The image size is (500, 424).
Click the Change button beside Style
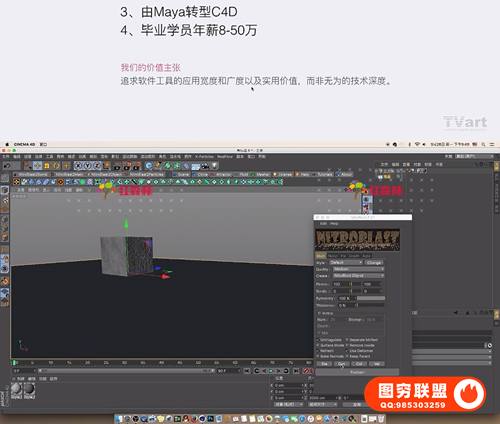[374, 263]
